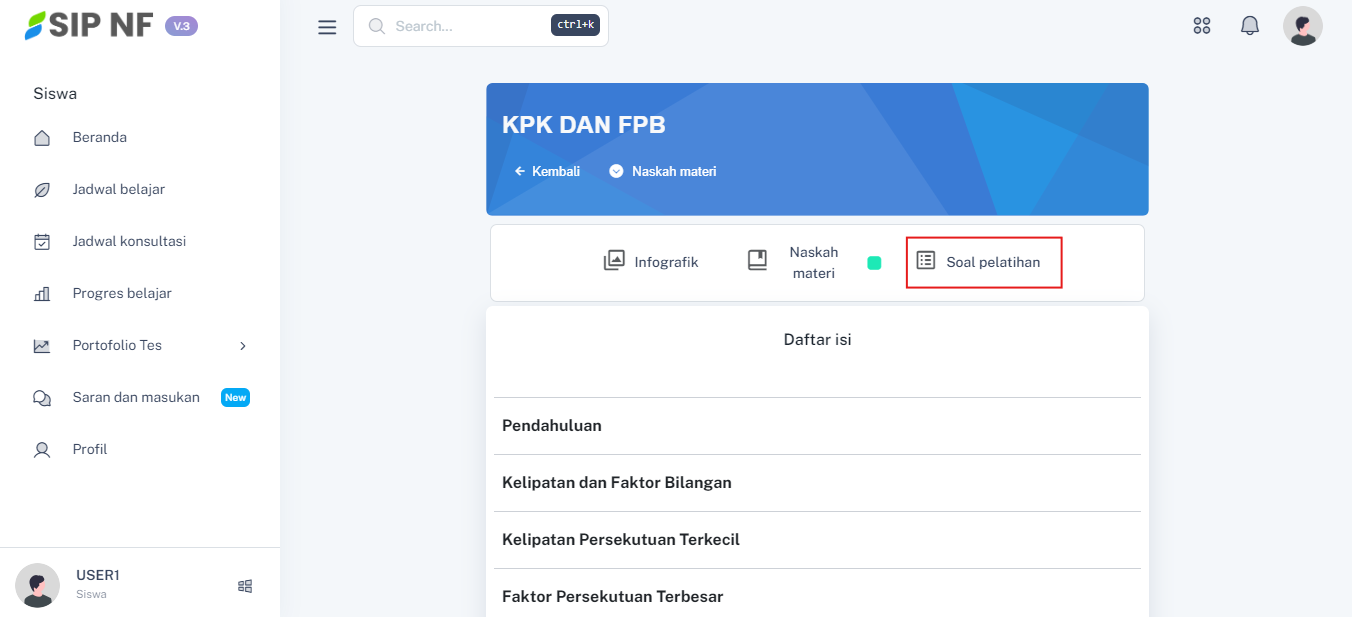Click the Beranda home icon
The image size is (1352, 617).
click(42, 138)
